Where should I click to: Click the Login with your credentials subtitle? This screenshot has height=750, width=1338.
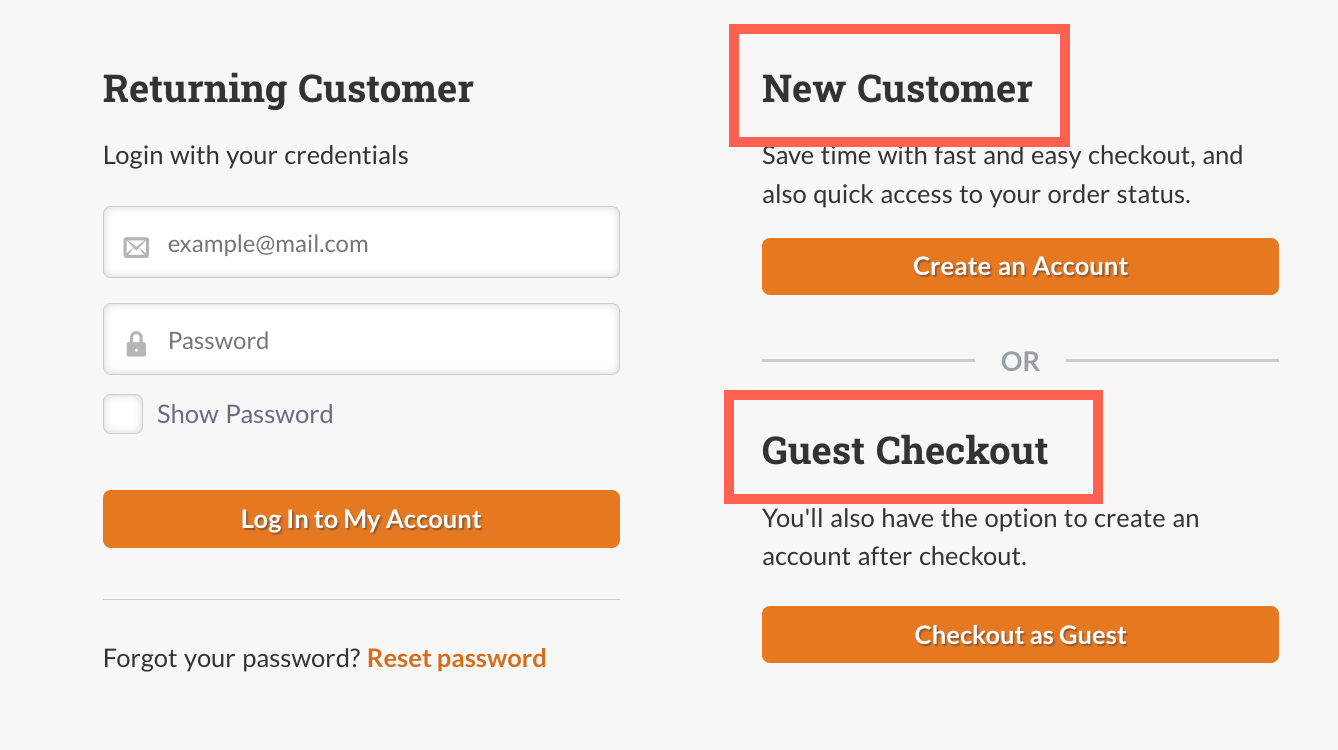(255, 155)
